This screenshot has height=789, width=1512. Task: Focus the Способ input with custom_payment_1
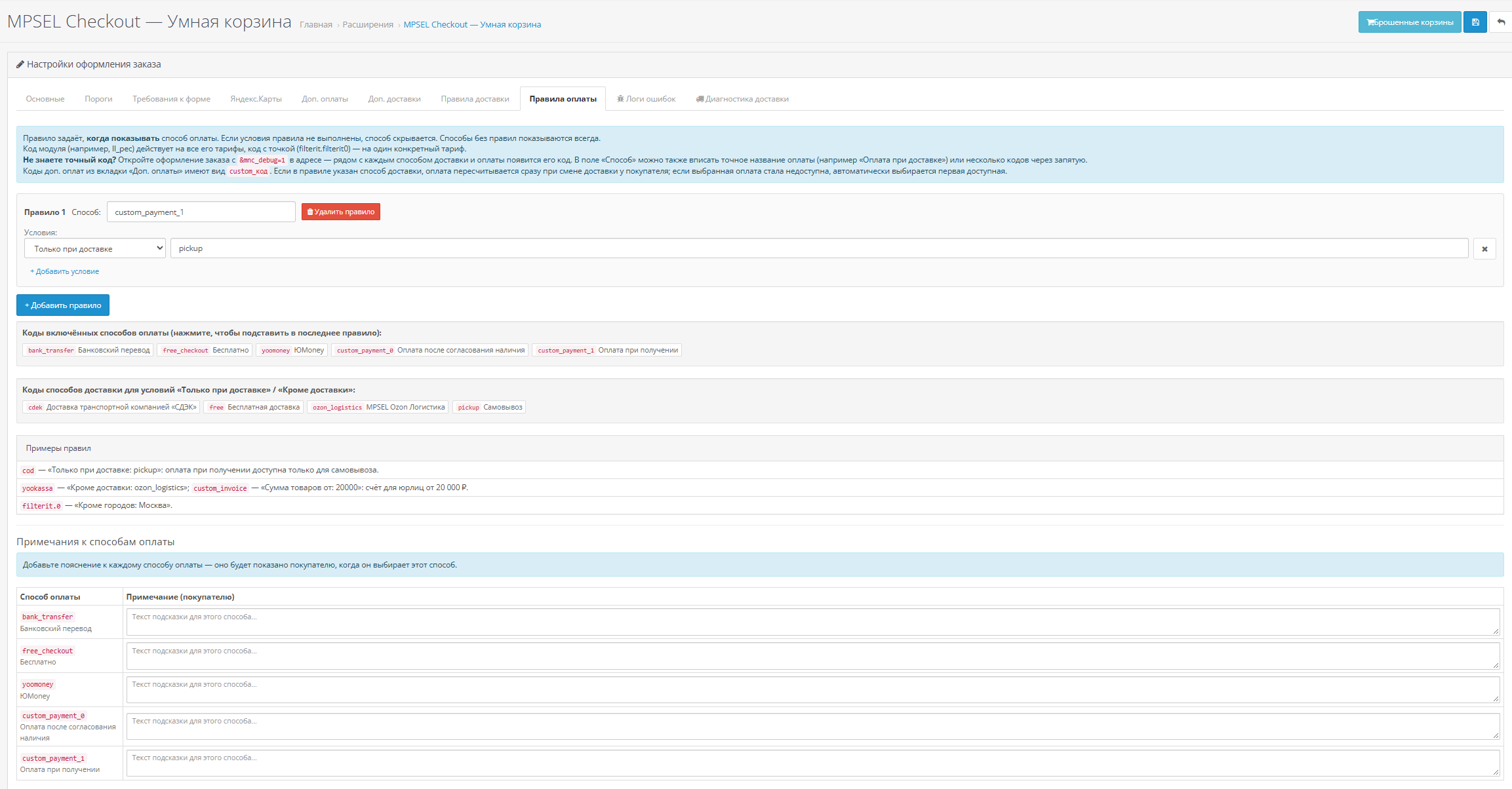click(201, 212)
